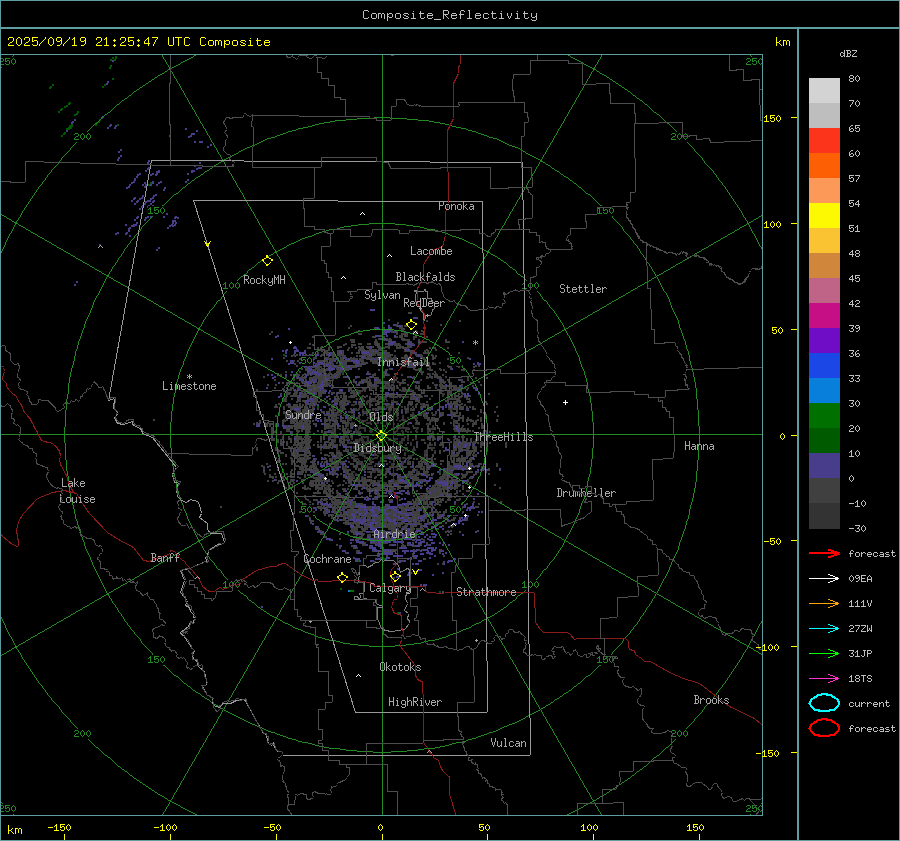Select the cyan 27ZW arrow legend entry
Screen dimensions: 900x841
[x=824, y=628]
